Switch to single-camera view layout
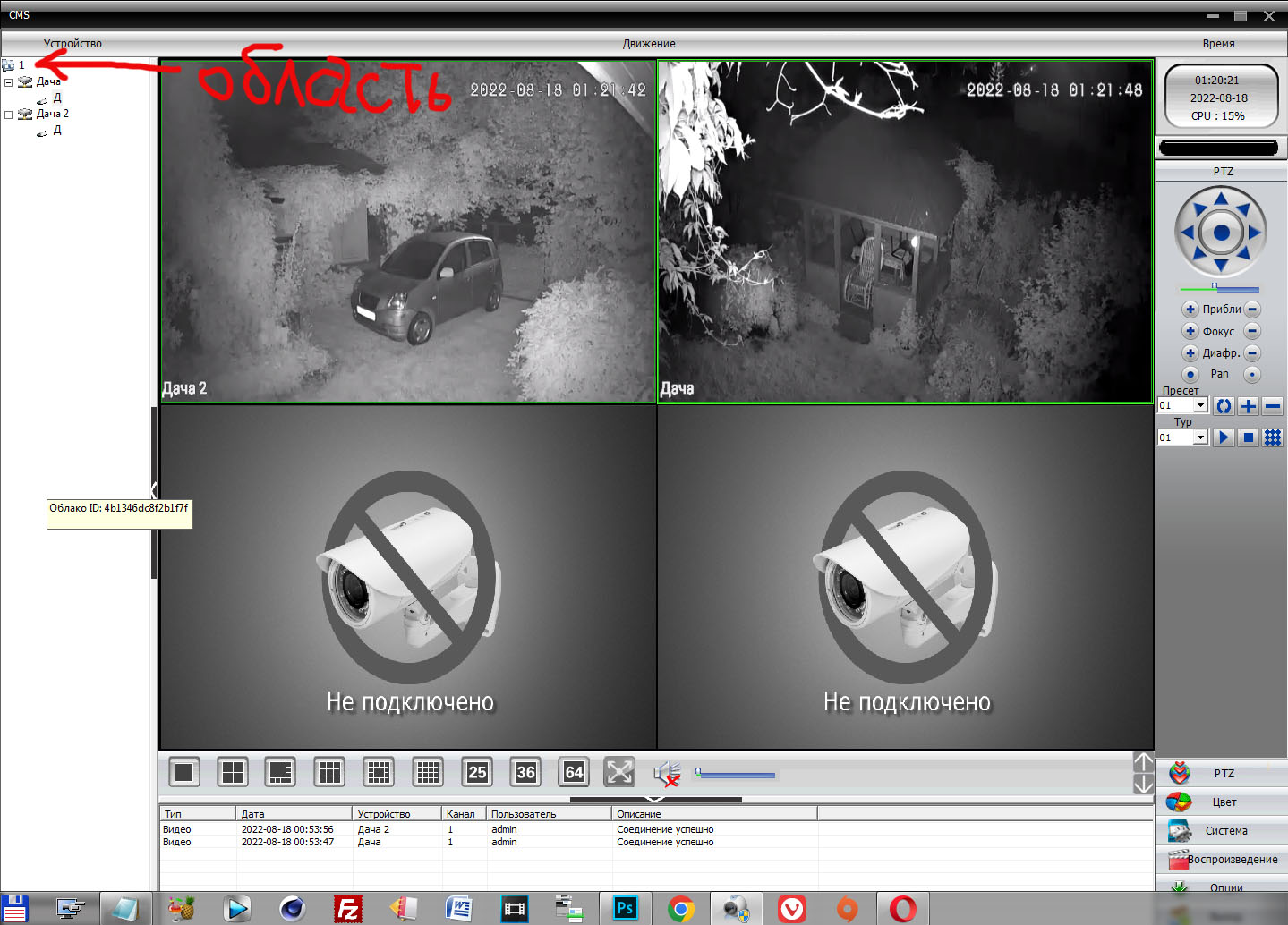Viewport: 1288px width, 925px height. coord(184,772)
